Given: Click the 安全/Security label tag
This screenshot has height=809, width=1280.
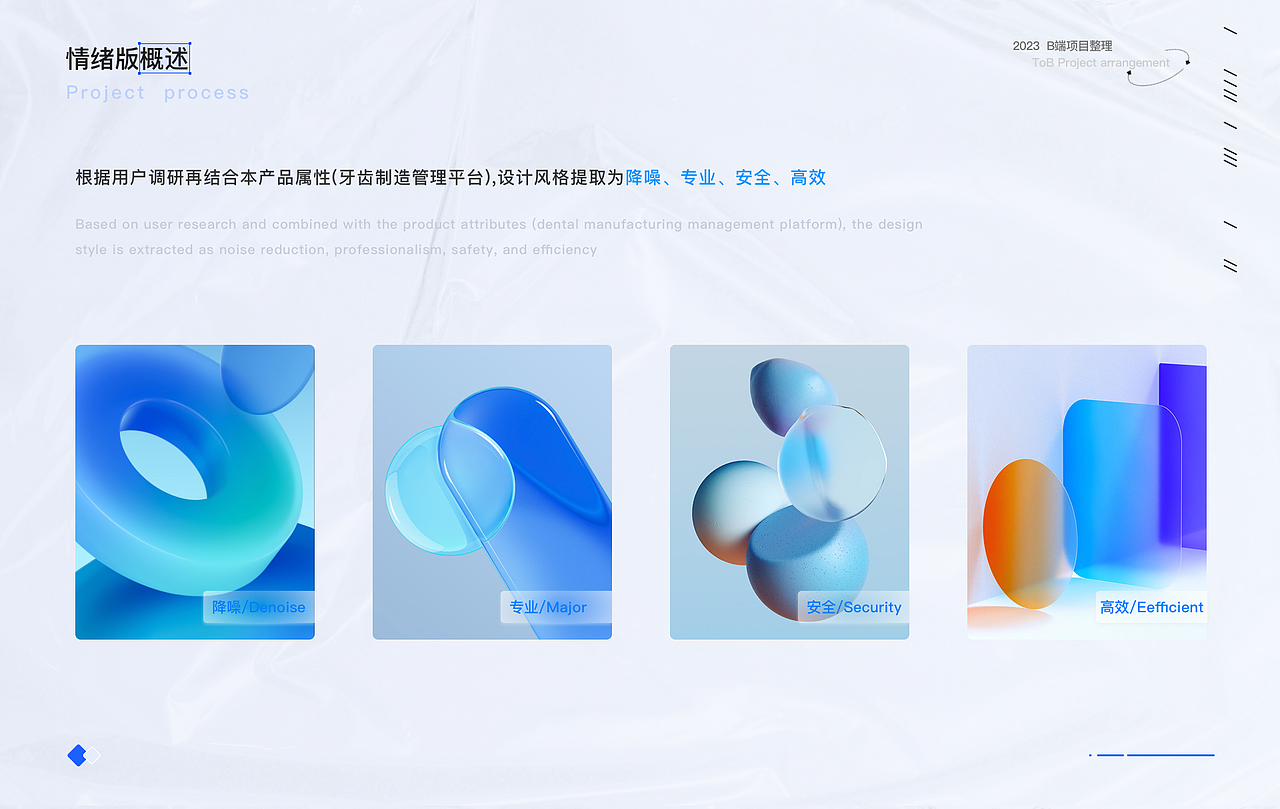Looking at the screenshot, I should 852,607.
